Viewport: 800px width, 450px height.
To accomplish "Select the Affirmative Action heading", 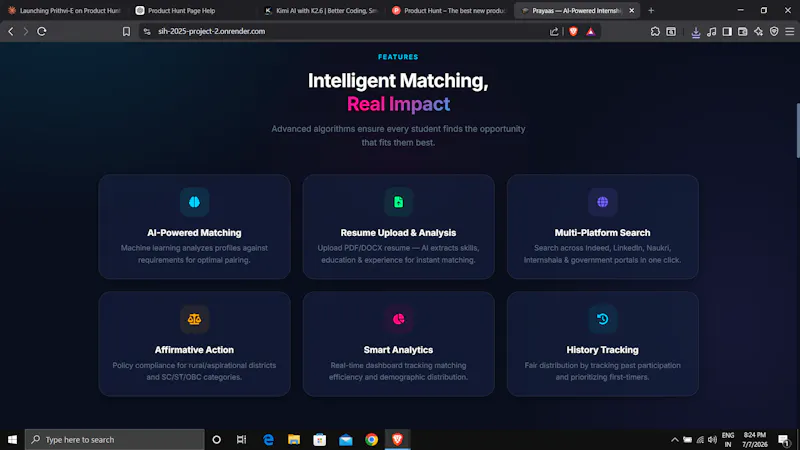I will (x=194, y=350).
